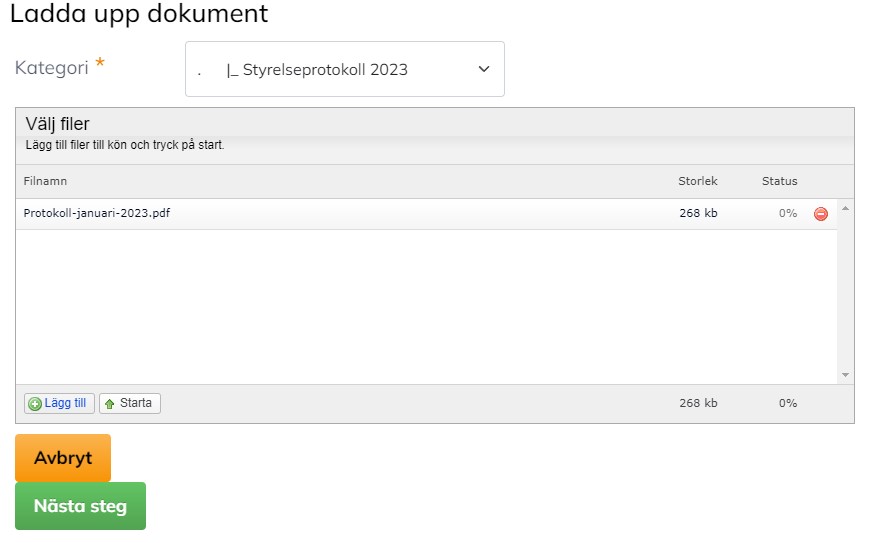Click the total 0% progress in footer
Screen dimensions: 878x543
(788, 403)
